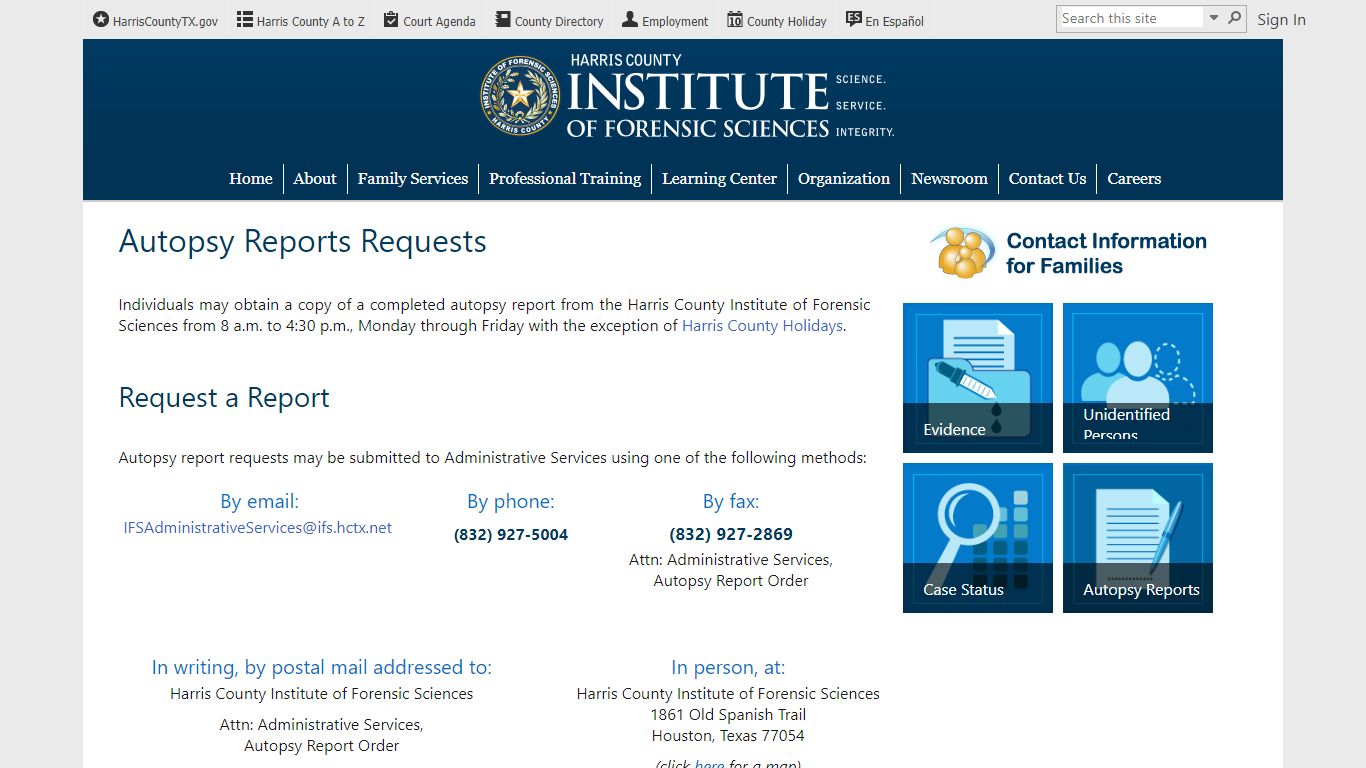Open the Organization menu
The image size is (1366, 768).
click(844, 179)
